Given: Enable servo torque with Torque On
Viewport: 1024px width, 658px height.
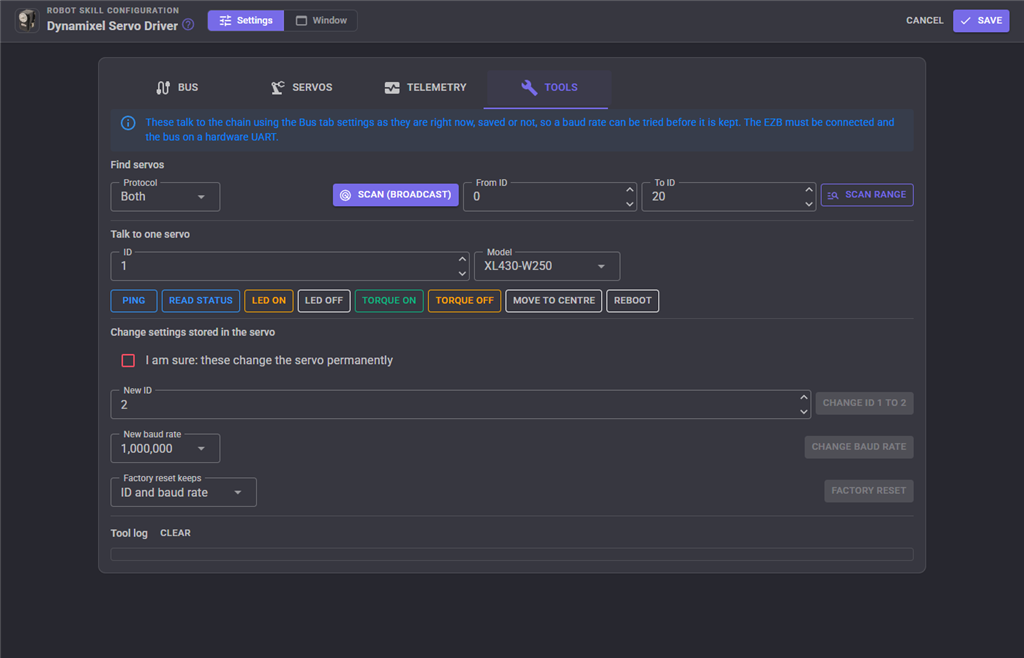Looking at the screenshot, I should 389,301.
